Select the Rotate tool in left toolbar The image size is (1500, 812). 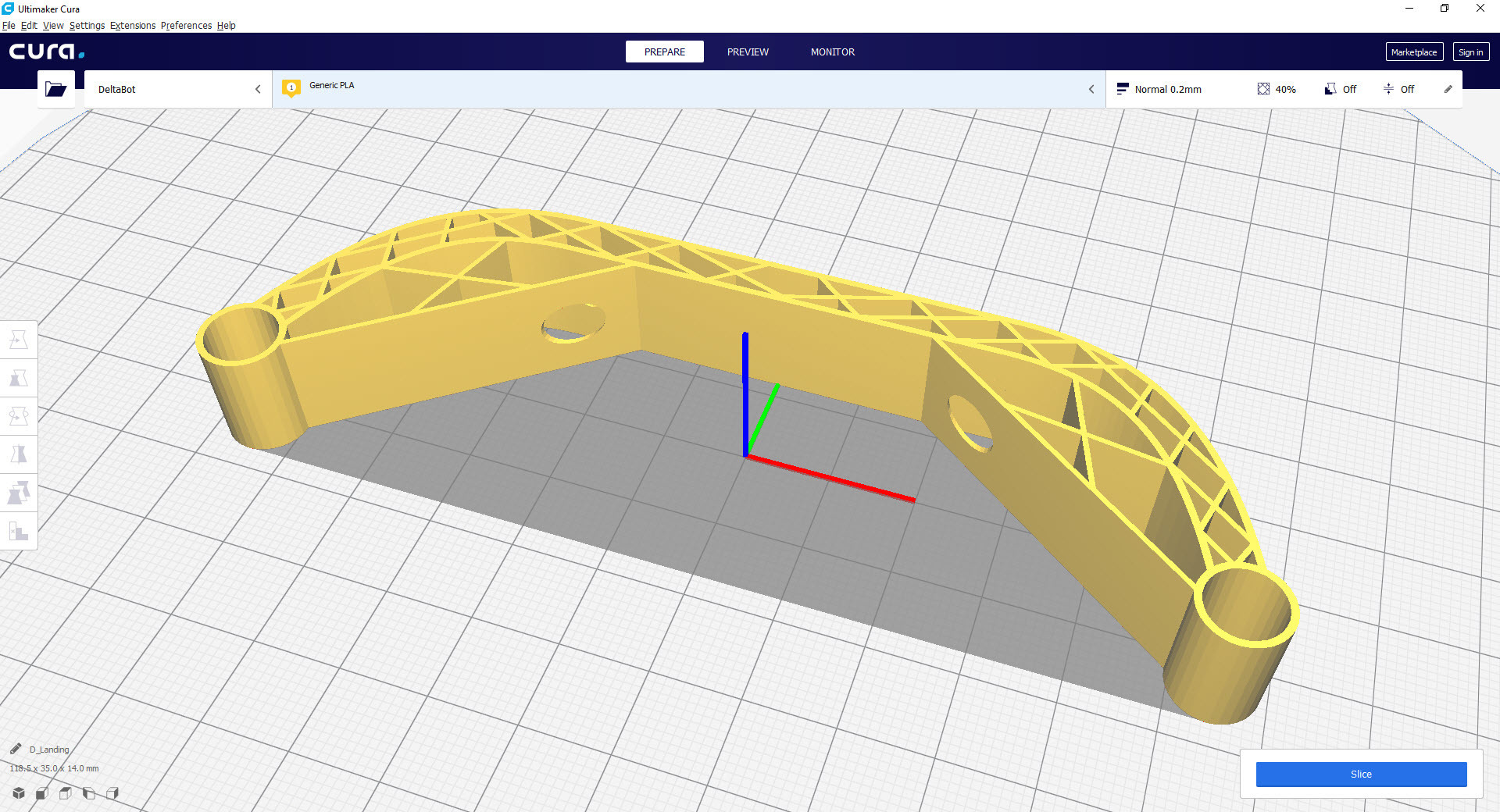[19, 416]
